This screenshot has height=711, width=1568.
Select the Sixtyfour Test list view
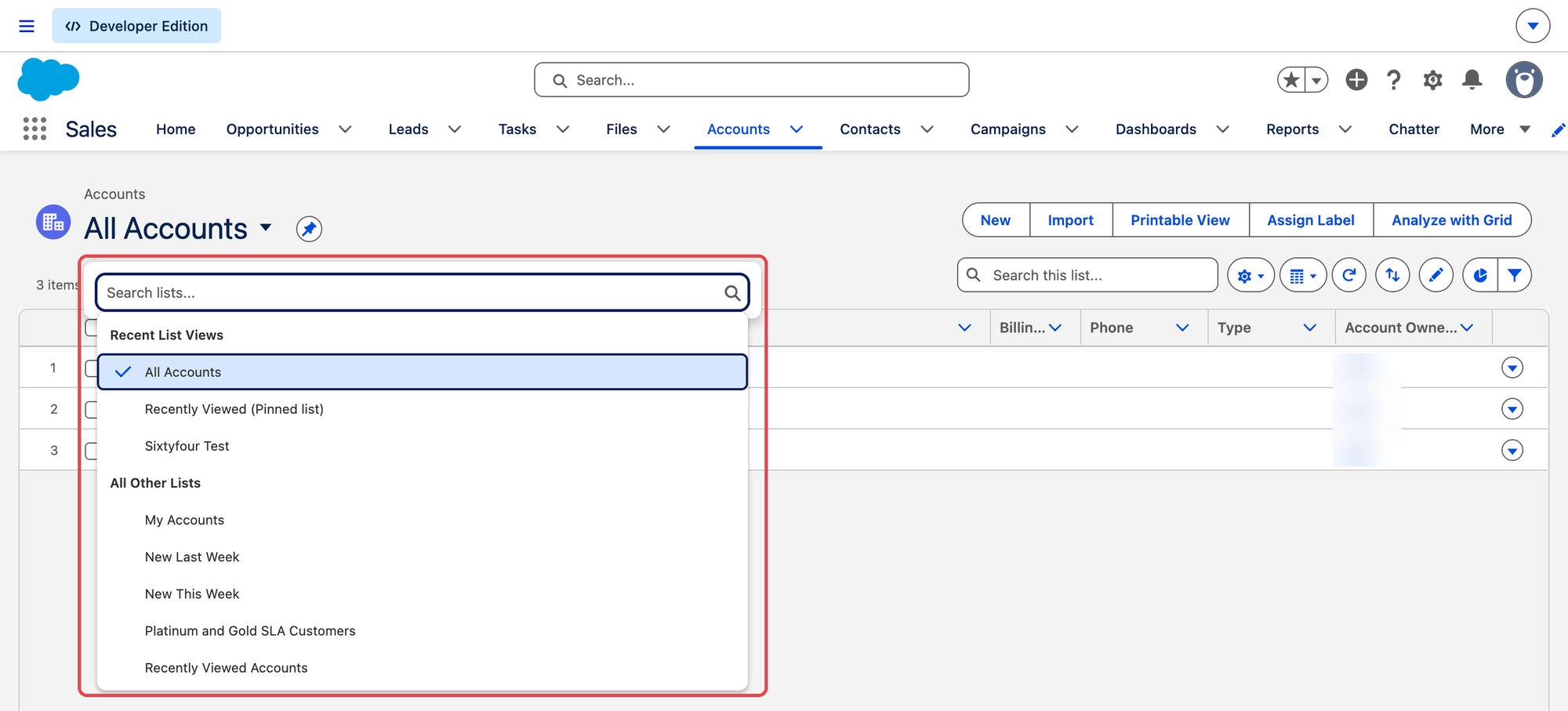coord(422,446)
